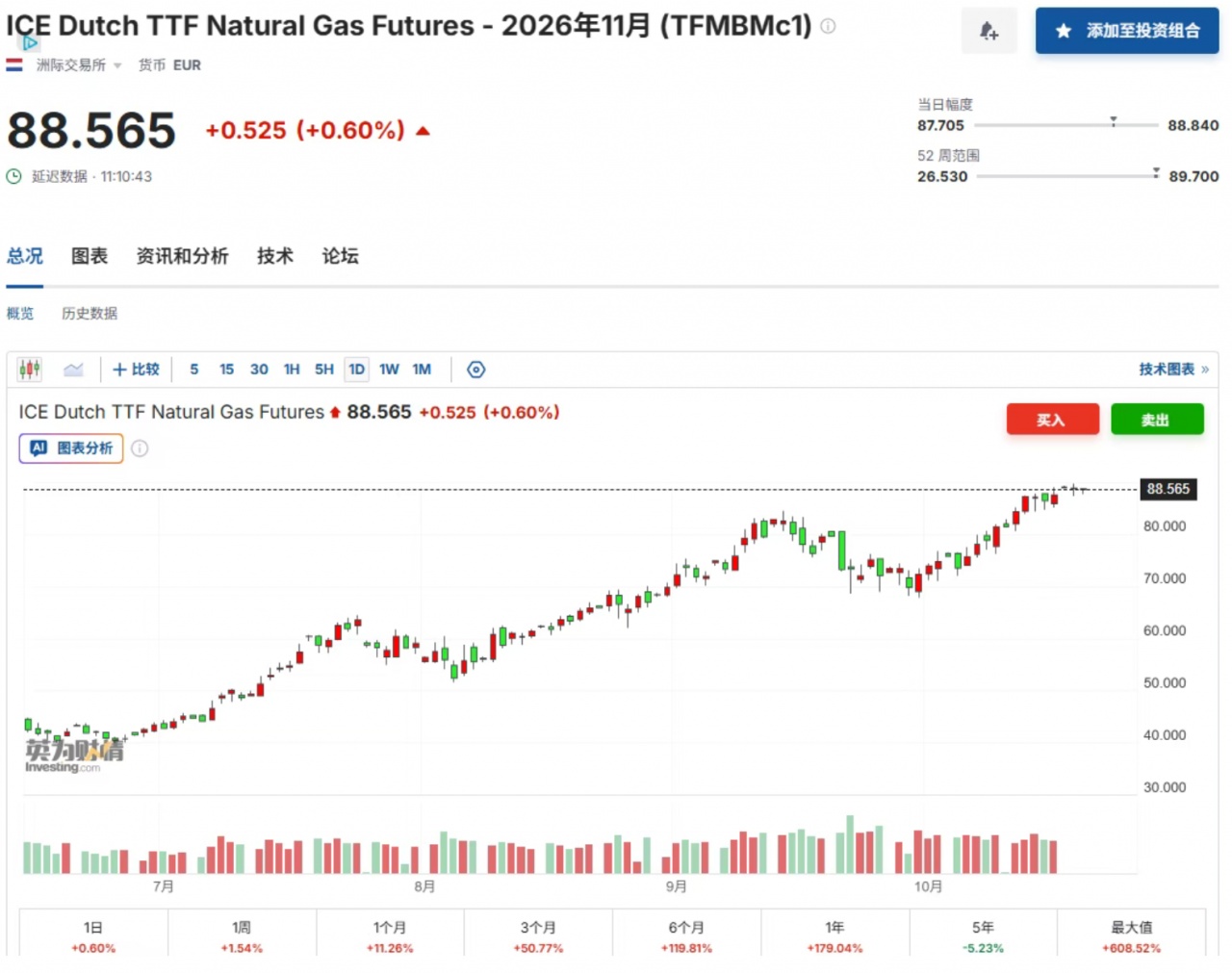This screenshot has width=1232, height=973.
Task: Set chart interval to 1D
Action: (x=356, y=370)
